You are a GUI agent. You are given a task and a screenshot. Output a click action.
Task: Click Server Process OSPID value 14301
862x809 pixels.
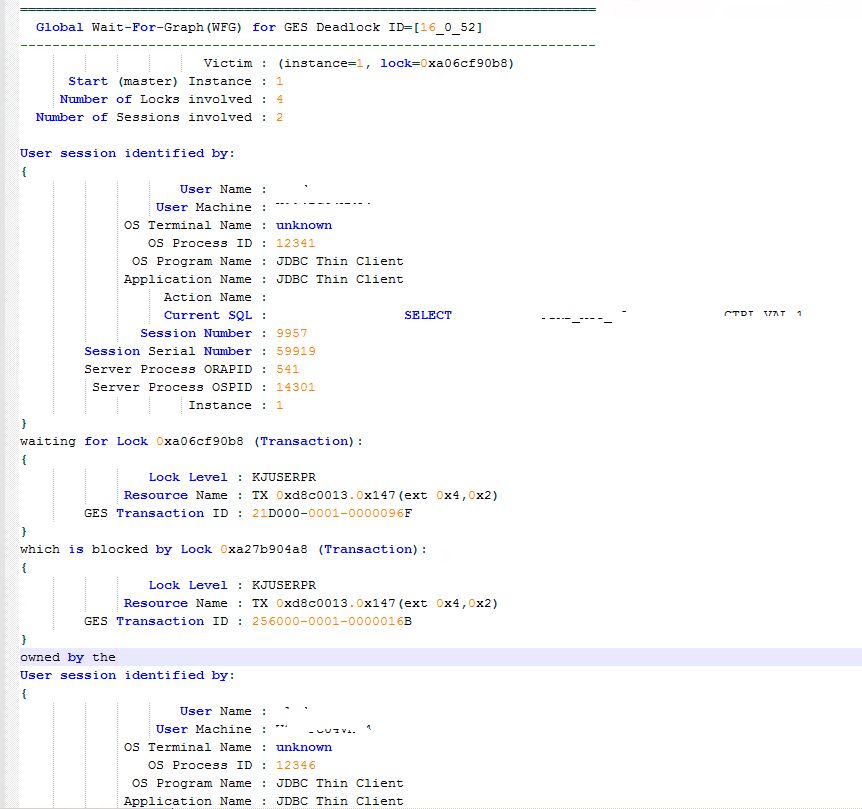point(296,387)
